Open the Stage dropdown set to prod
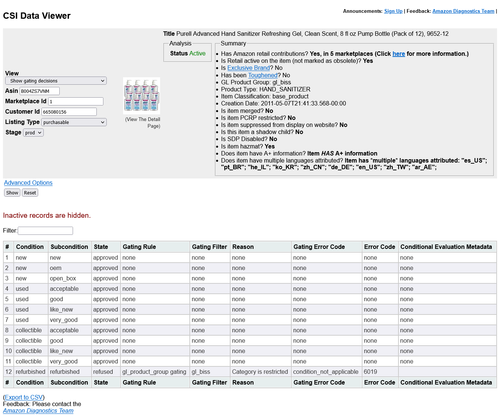 pos(33,133)
